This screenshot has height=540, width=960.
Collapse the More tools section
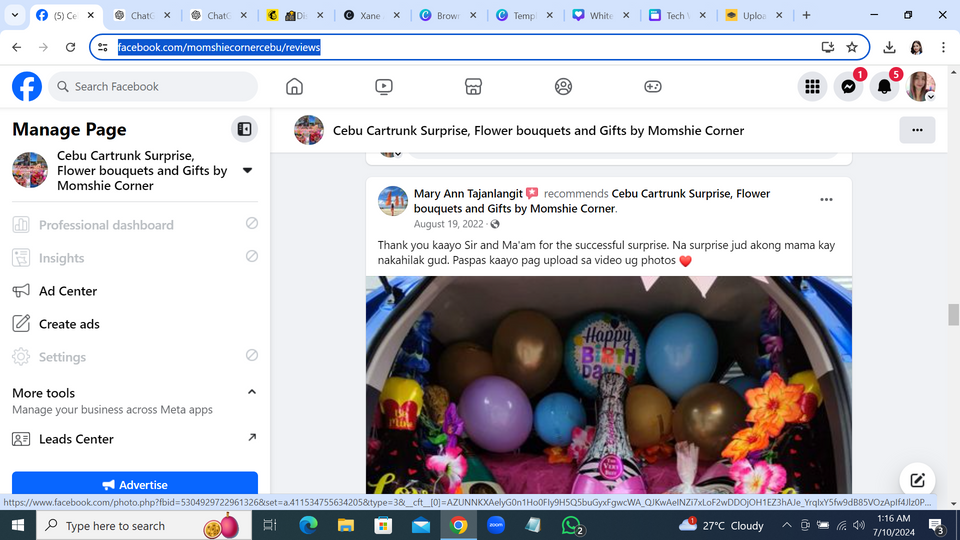(x=252, y=392)
